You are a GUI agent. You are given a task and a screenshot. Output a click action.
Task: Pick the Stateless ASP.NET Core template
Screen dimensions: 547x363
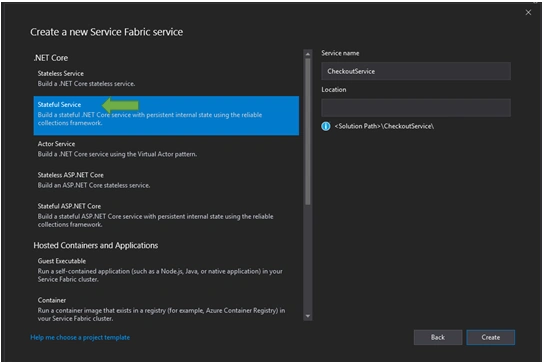point(166,180)
